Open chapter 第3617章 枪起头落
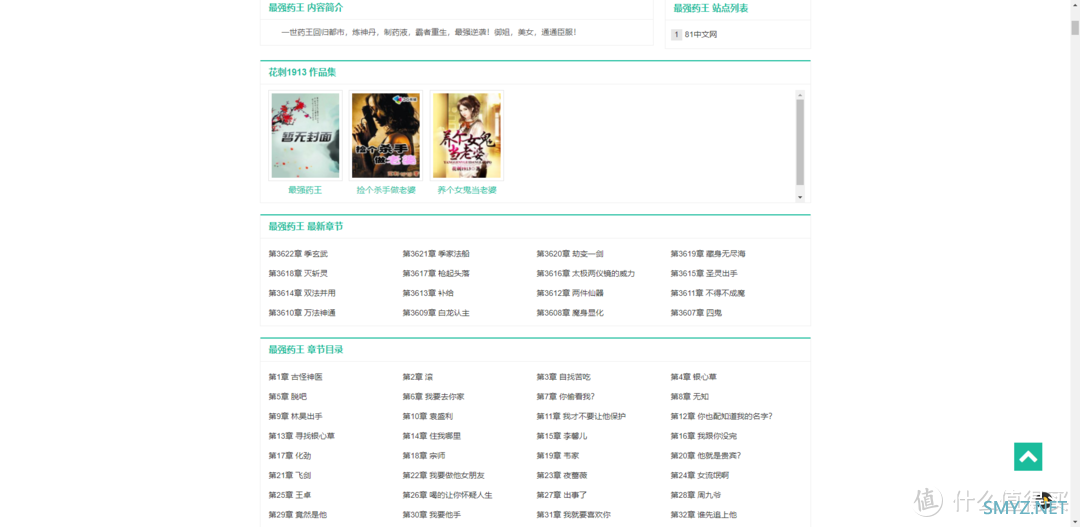This screenshot has height=527, width=1080. tap(436, 273)
